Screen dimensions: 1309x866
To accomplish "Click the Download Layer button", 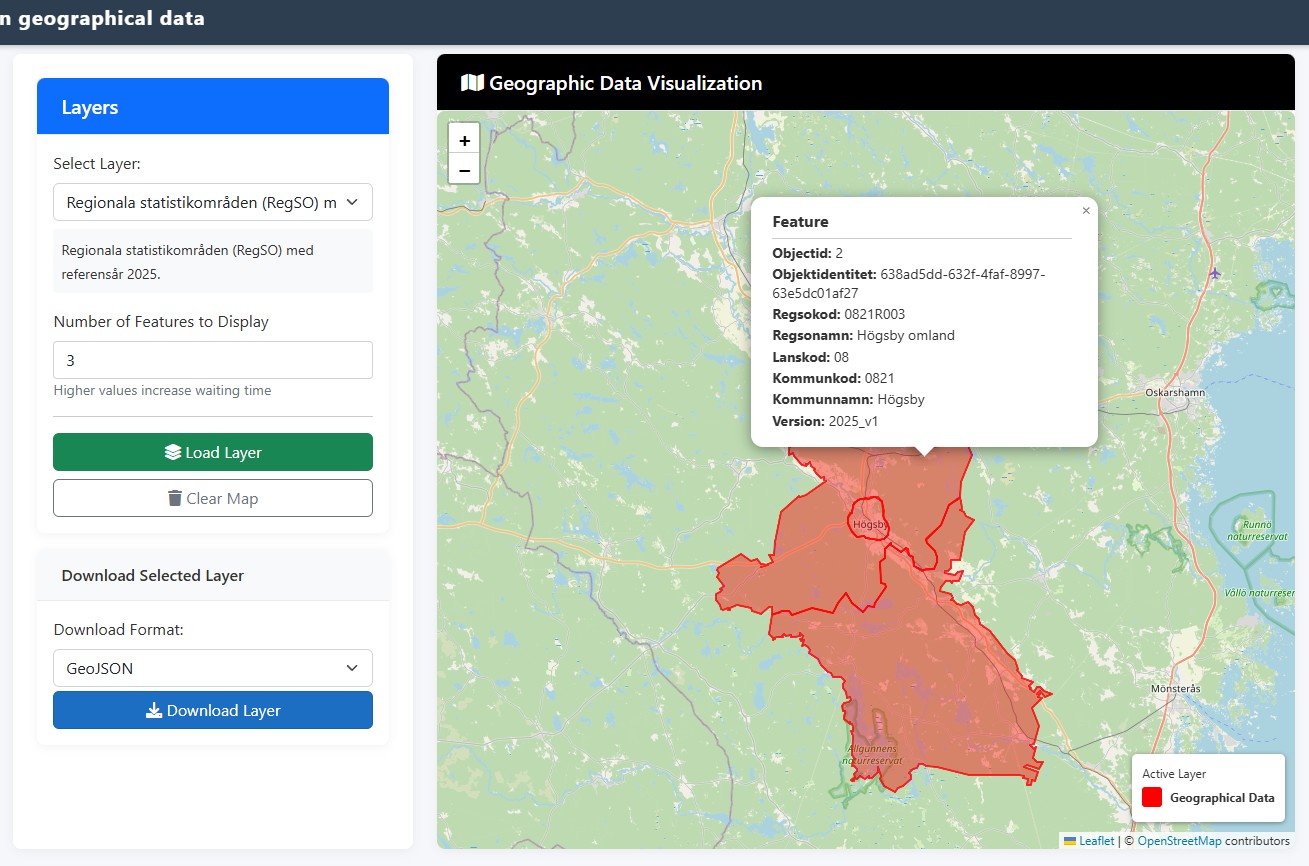I will (213, 710).
